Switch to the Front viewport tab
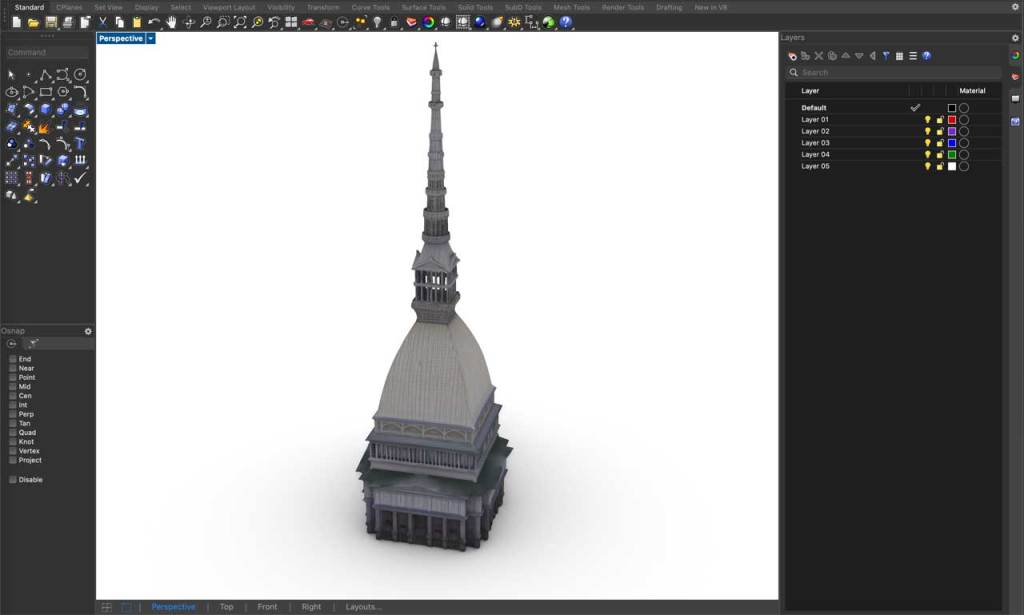Image resolution: width=1024 pixels, height=615 pixels. click(x=267, y=606)
